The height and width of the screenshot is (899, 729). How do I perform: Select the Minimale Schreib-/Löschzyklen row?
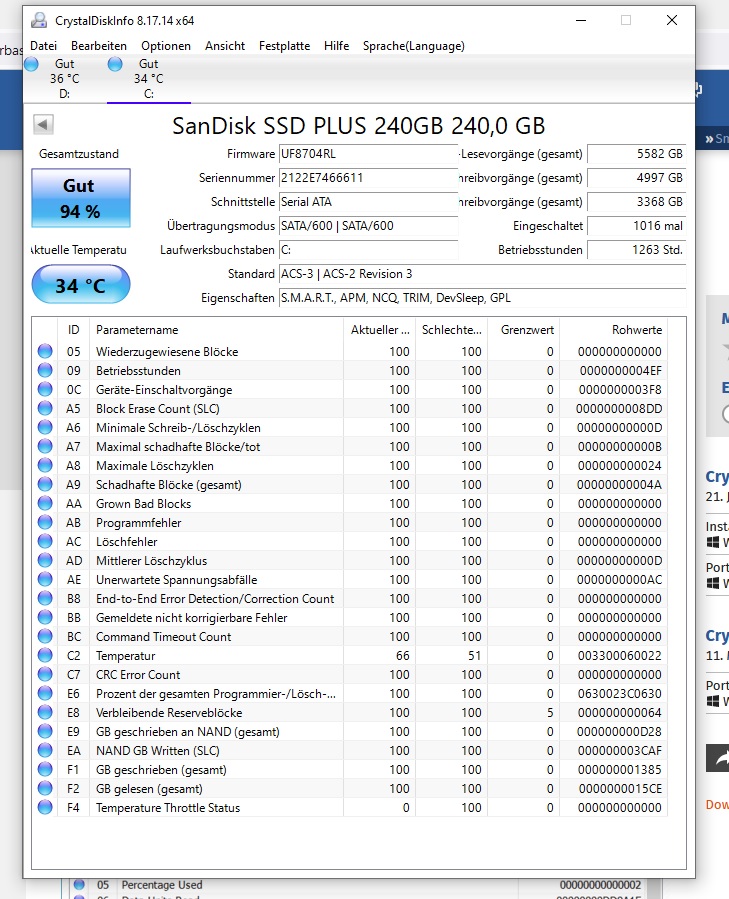(350, 428)
